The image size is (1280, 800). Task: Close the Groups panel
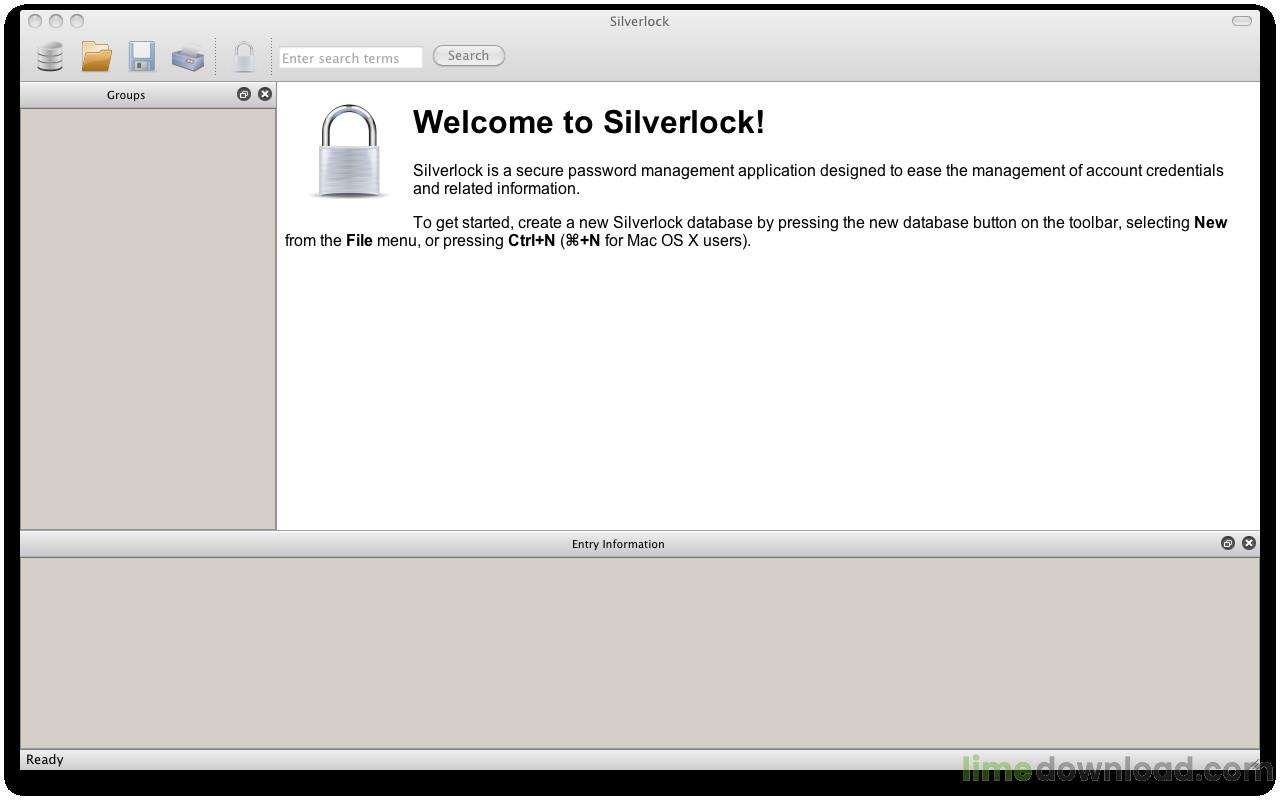pyautogui.click(x=265, y=94)
